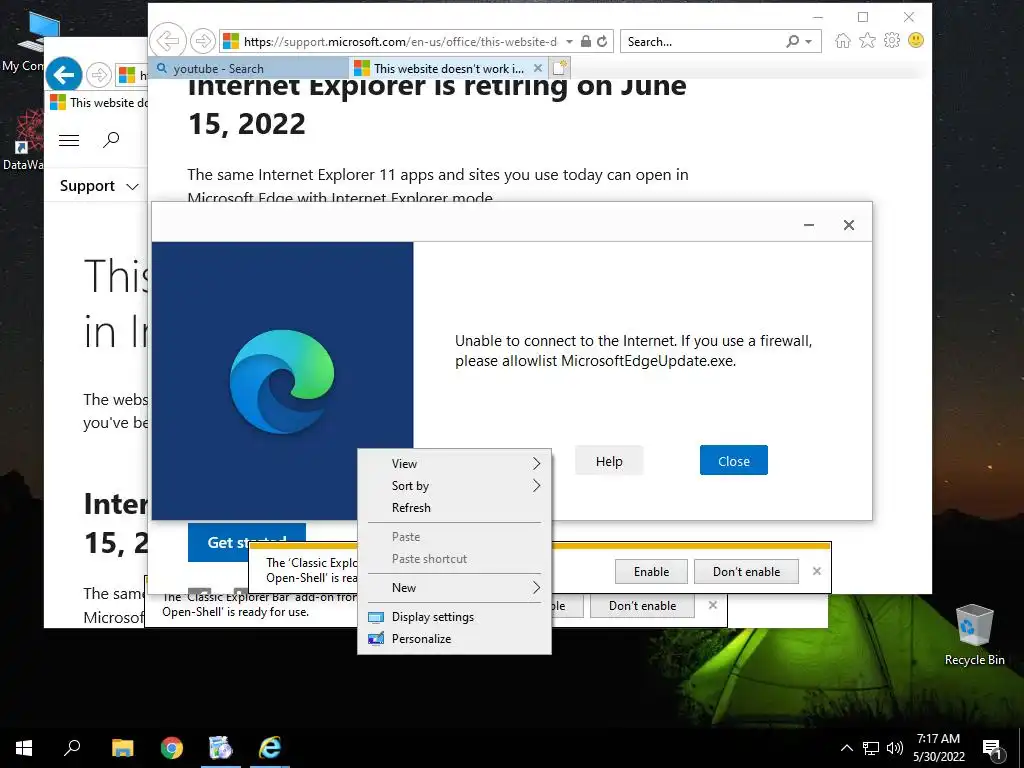Click the front IE window Back arrow
Image resolution: width=1024 pixels, height=768 pixels.
pyautogui.click(x=168, y=41)
